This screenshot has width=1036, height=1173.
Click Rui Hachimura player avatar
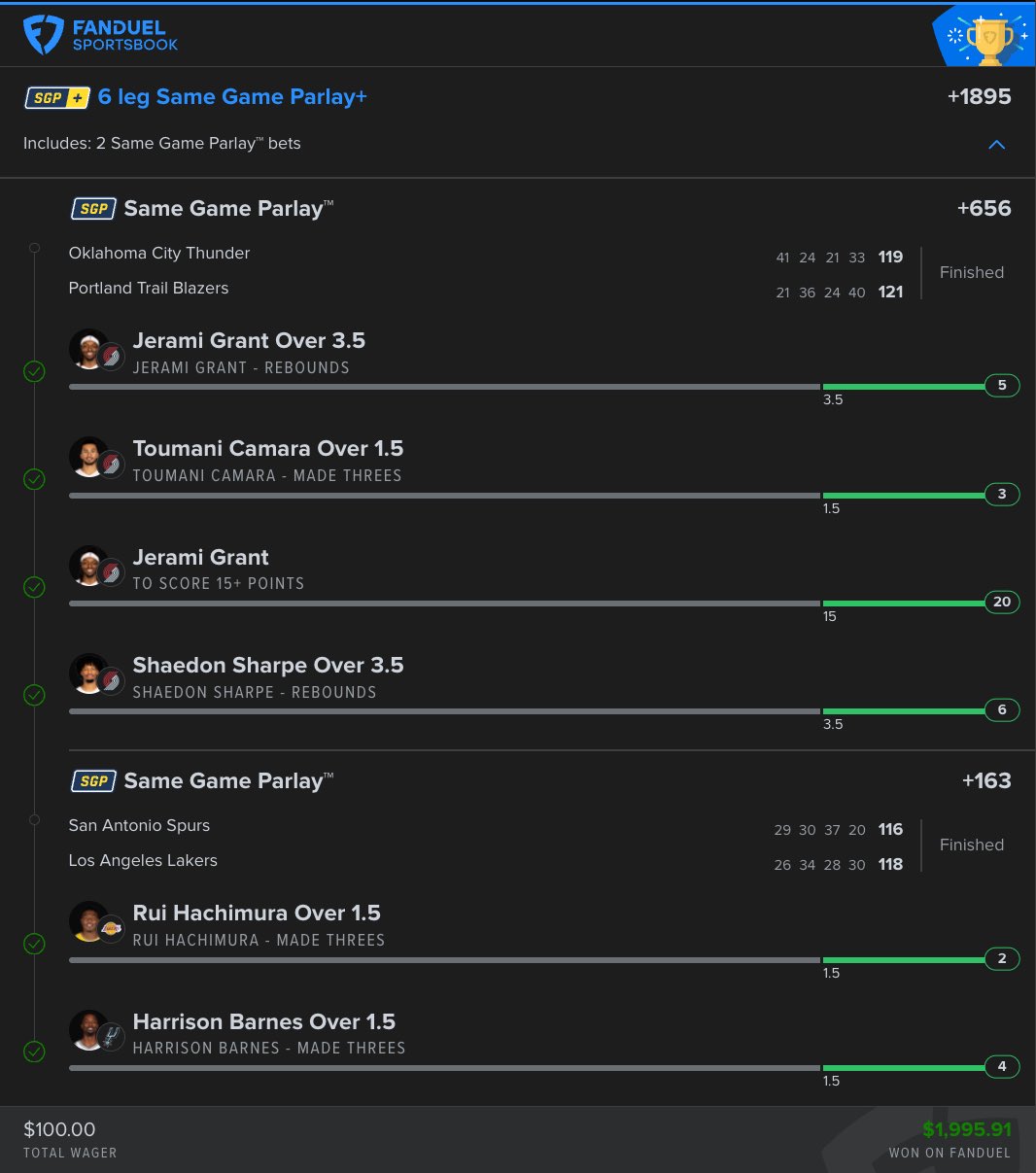[89, 921]
